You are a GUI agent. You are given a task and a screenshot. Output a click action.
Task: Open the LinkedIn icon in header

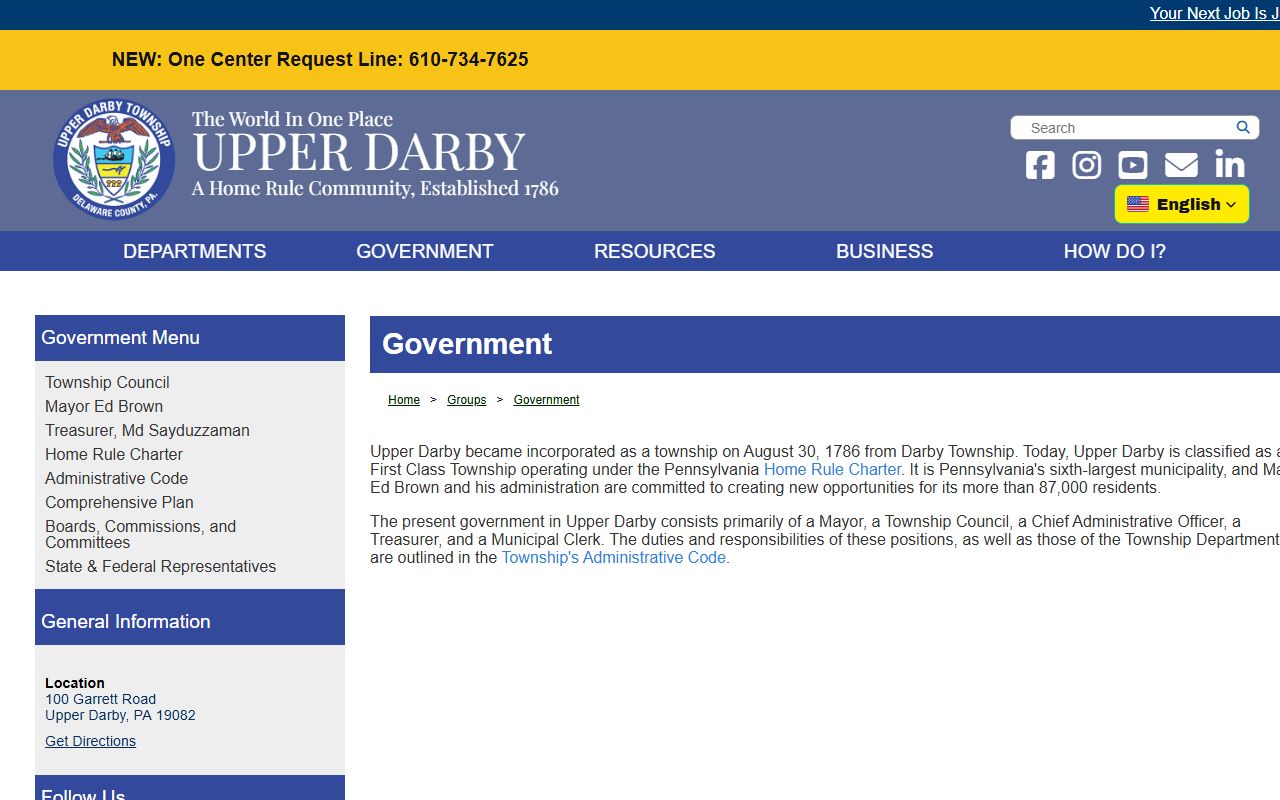1230,165
